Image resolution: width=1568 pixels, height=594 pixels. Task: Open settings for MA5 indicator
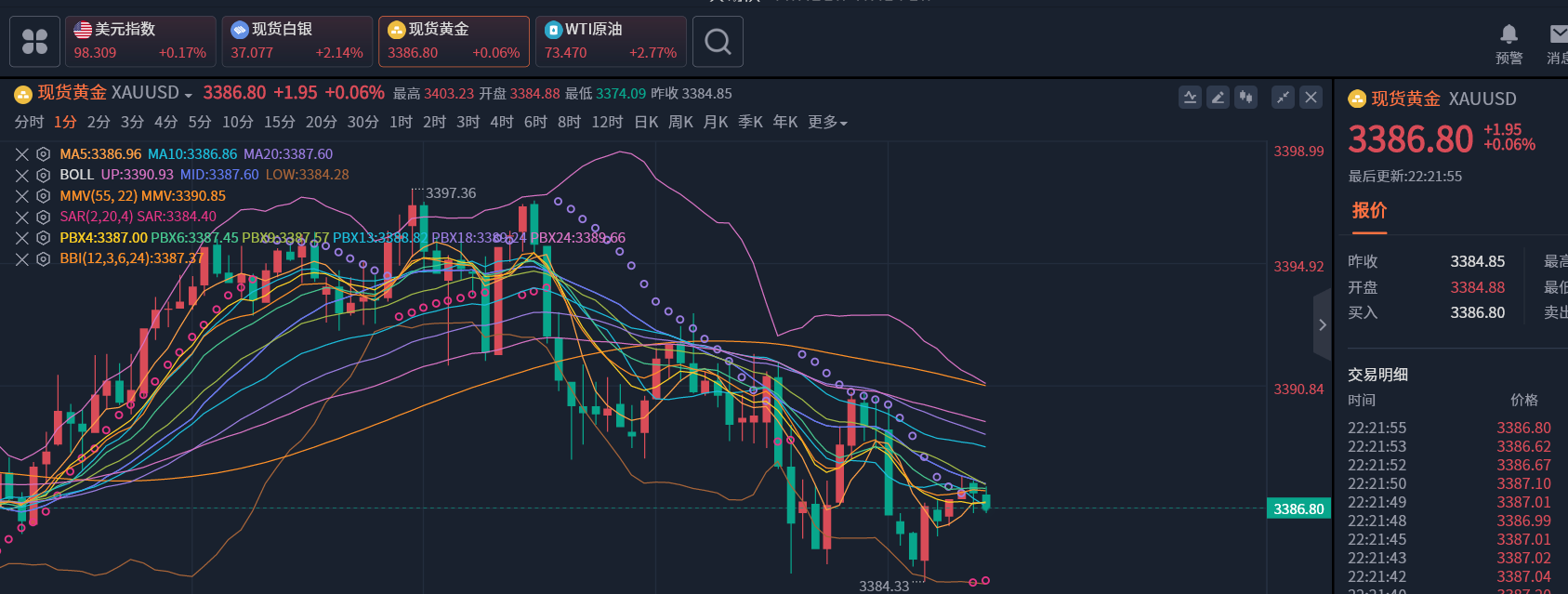point(43,154)
